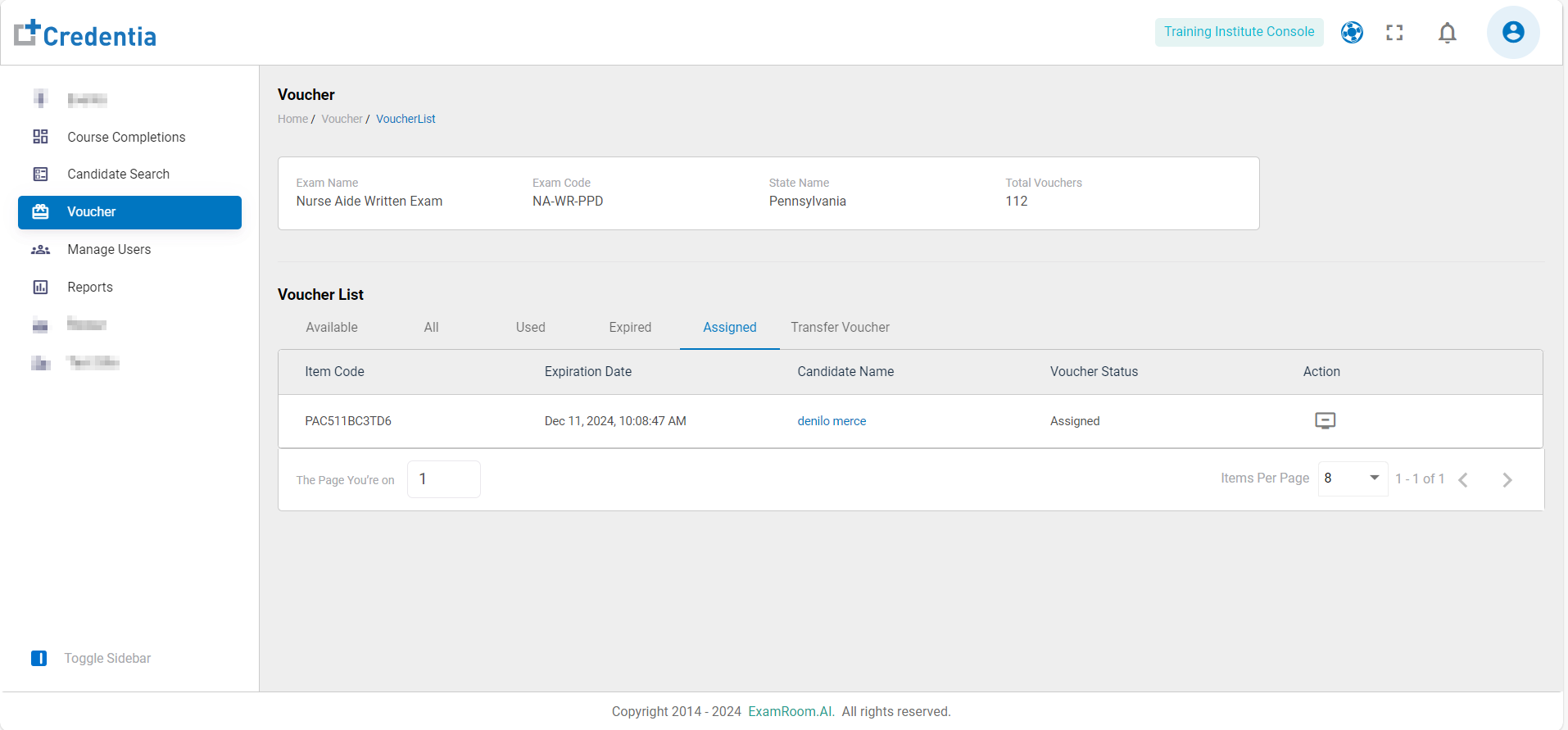Click the total vouchers value 112
1568x730 pixels.
pos(1017,201)
